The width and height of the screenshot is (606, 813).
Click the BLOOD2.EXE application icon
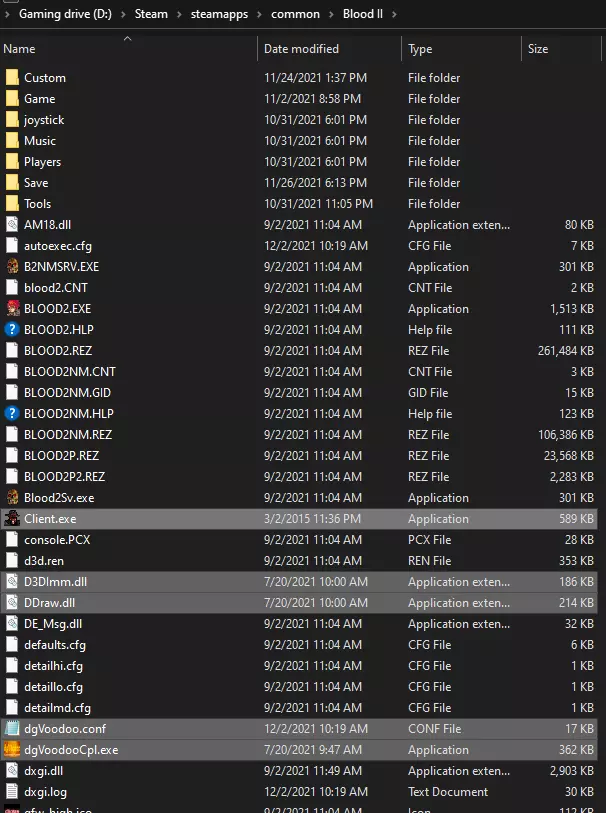(12, 309)
